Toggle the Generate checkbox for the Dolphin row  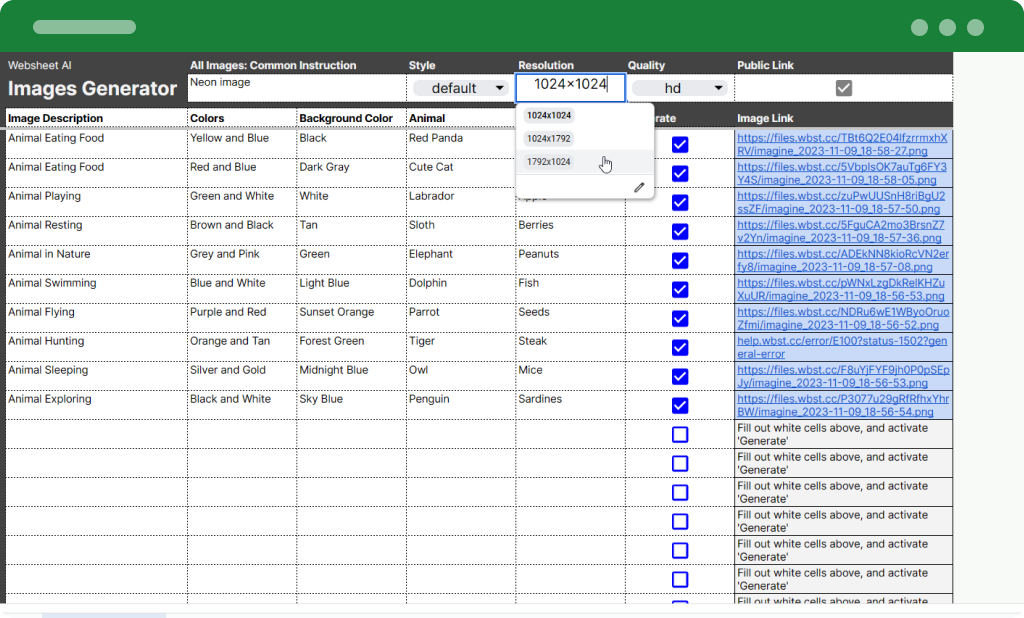click(680, 289)
